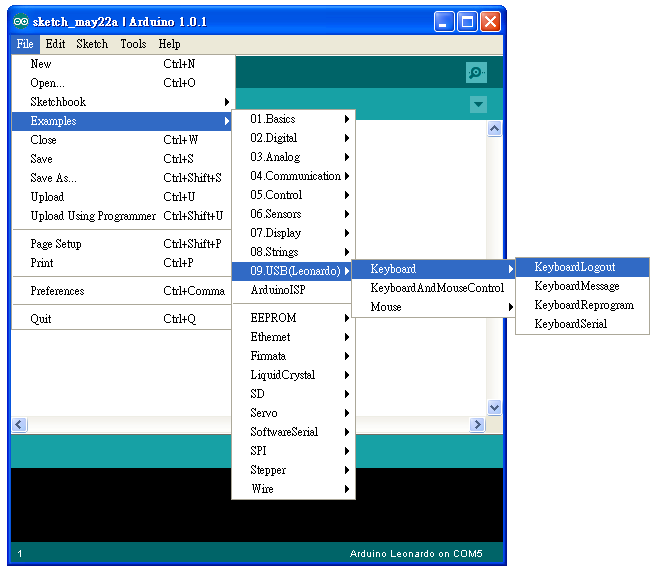
Task: Open the KeyboardReprogram example
Action: pos(583,305)
